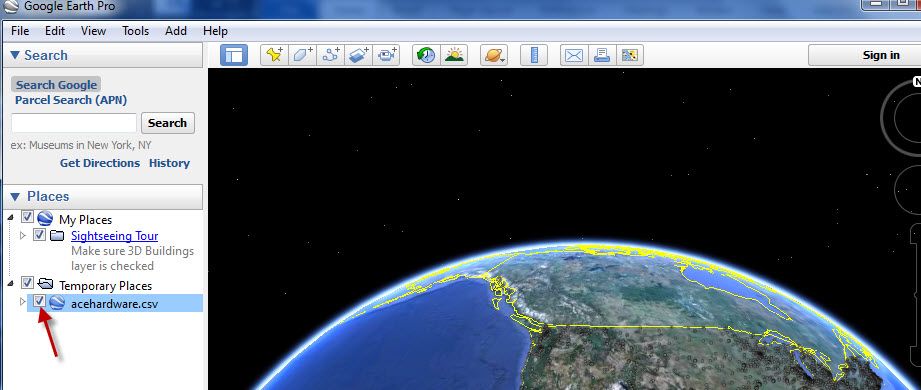921x390 pixels.
Task: Open the Add menu
Action: [x=176, y=31]
